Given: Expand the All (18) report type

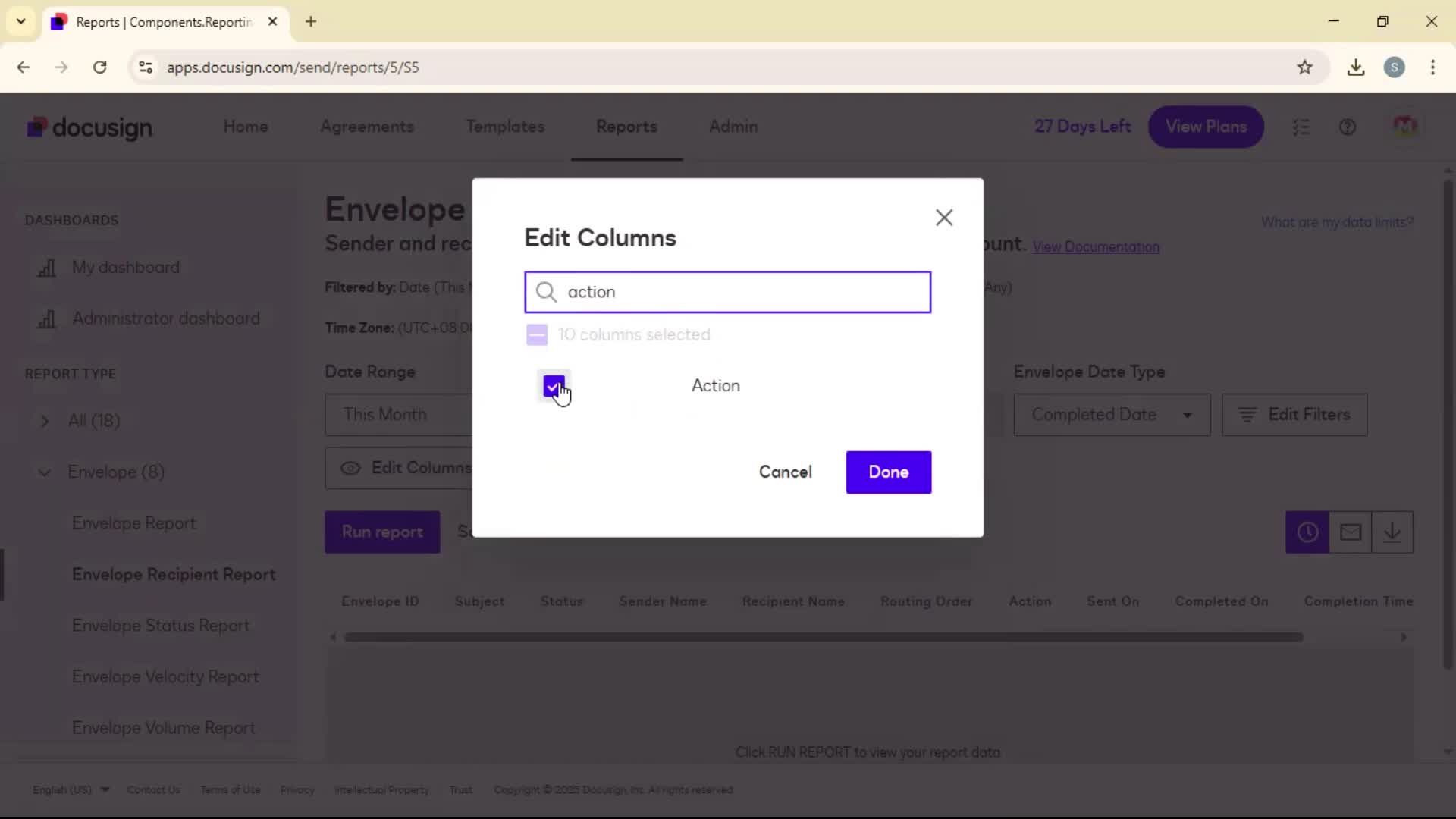Looking at the screenshot, I should point(45,421).
